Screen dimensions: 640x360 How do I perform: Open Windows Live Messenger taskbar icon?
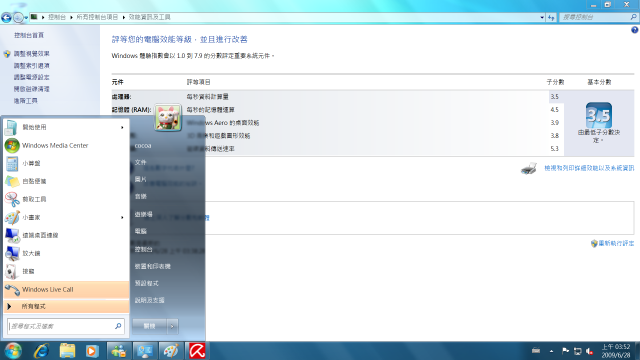[119, 351]
